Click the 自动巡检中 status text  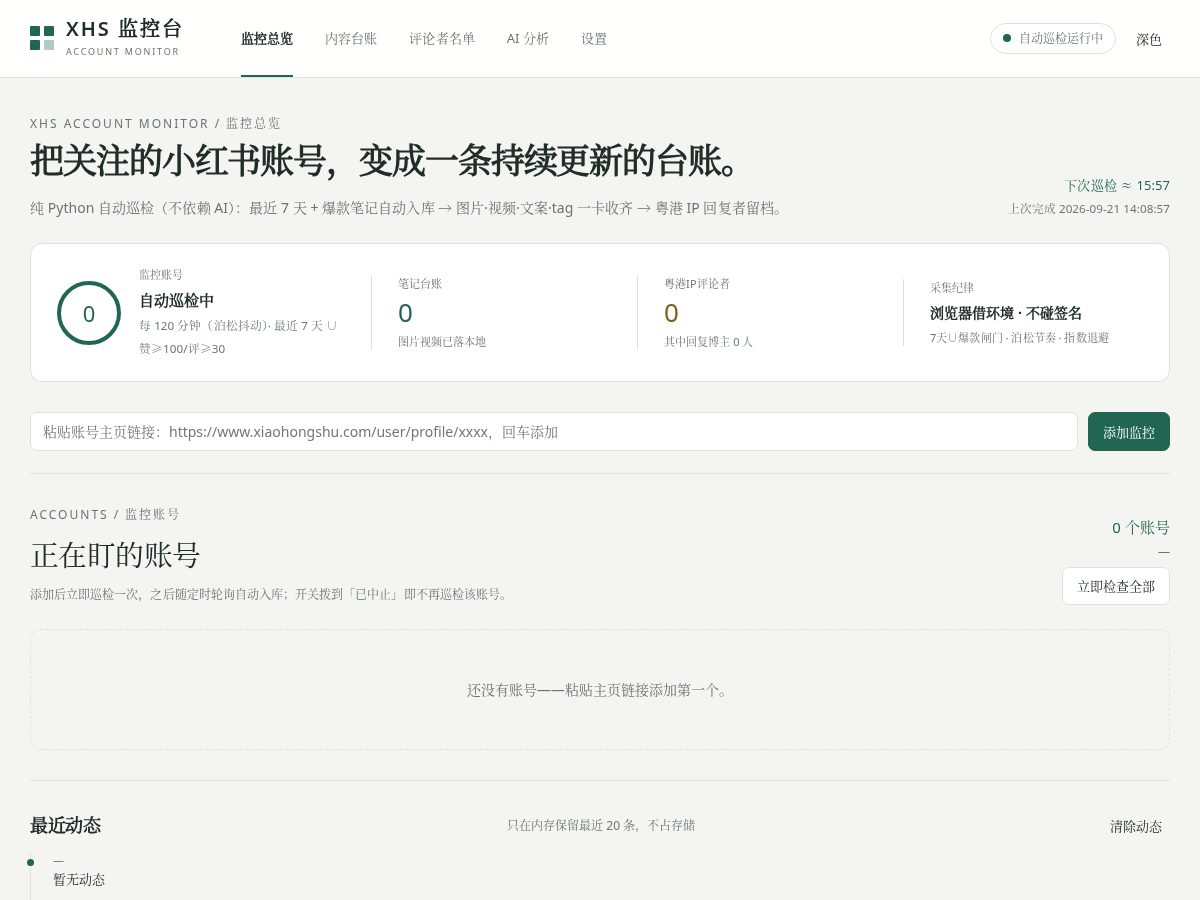point(177,300)
